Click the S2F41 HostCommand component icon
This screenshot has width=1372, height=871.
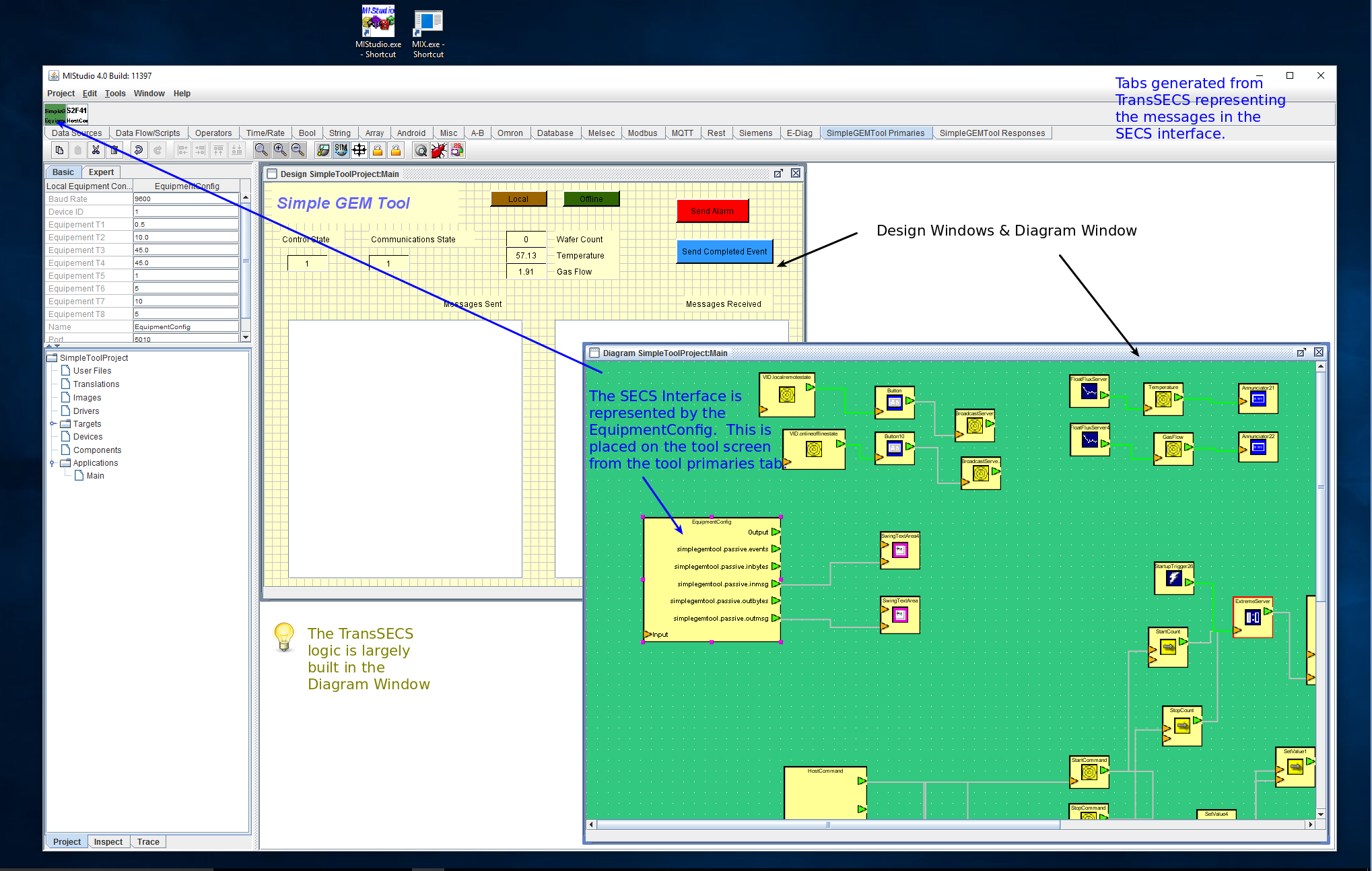pyautogui.click(x=77, y=114)
